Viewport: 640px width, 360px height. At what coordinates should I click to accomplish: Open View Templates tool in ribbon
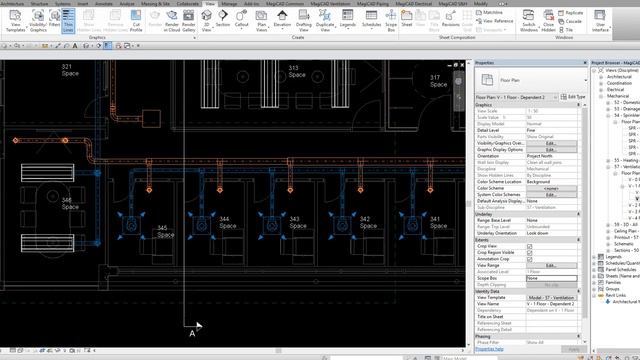(x=16, y=21)
